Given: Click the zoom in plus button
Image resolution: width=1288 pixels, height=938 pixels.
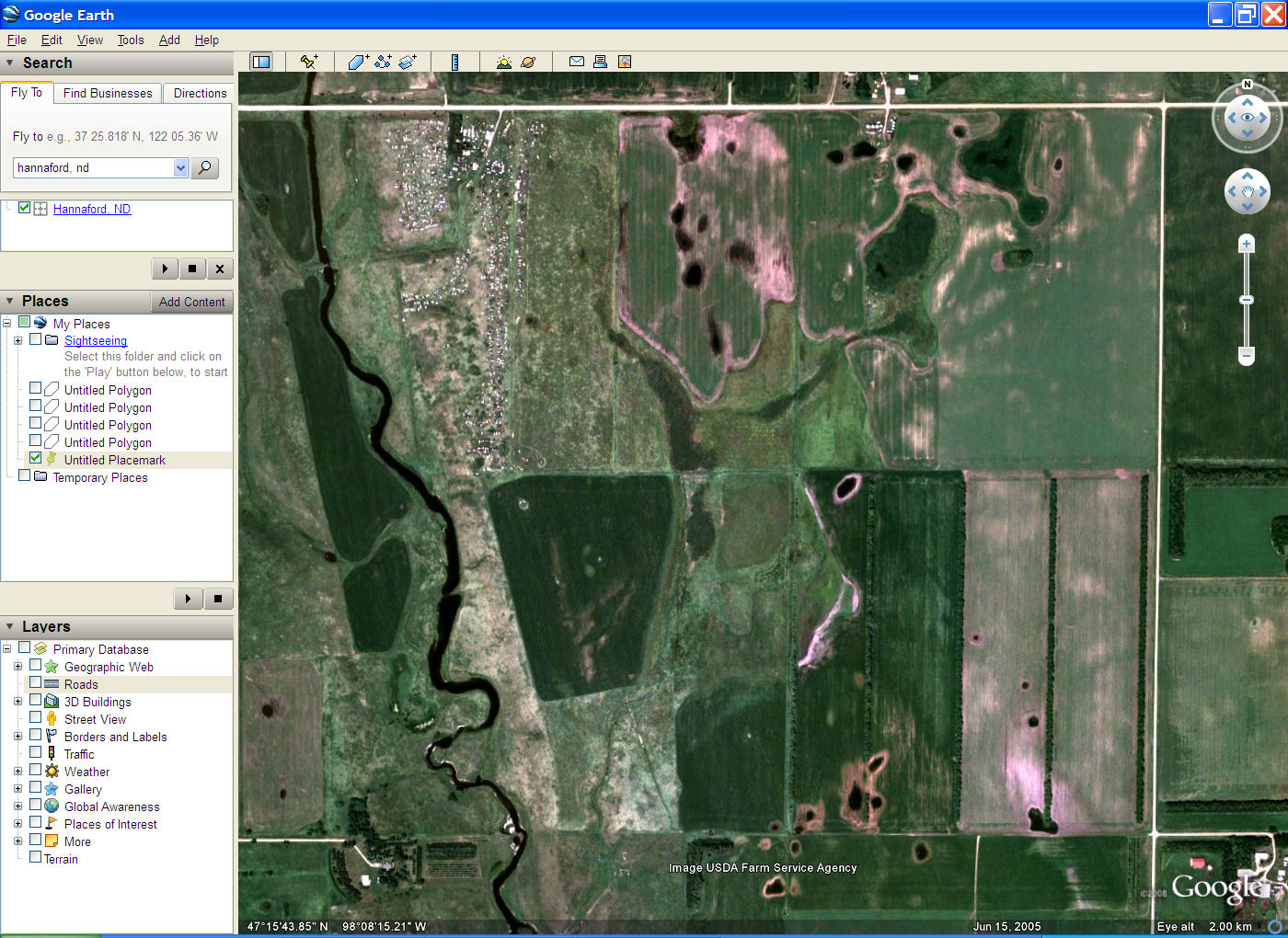Looking at the screenshot, I should tap(1247, 244).
